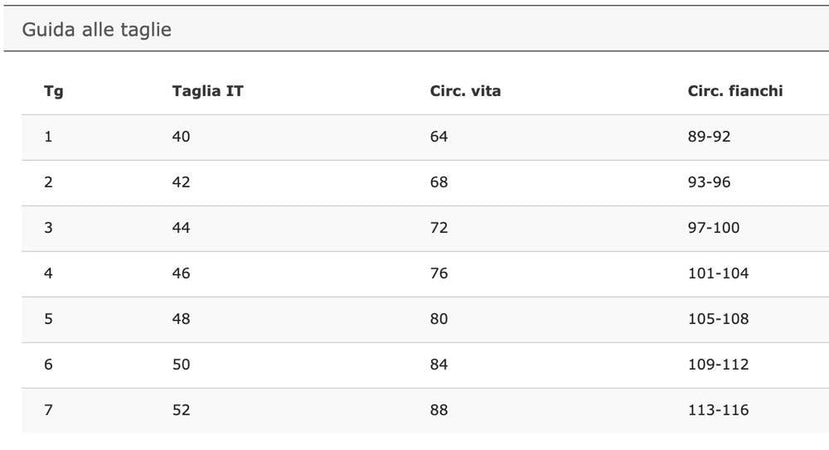Click the 'Tg' column header
Image resolution: width=829 pixels, height=450 pixels.
[53, 91]
